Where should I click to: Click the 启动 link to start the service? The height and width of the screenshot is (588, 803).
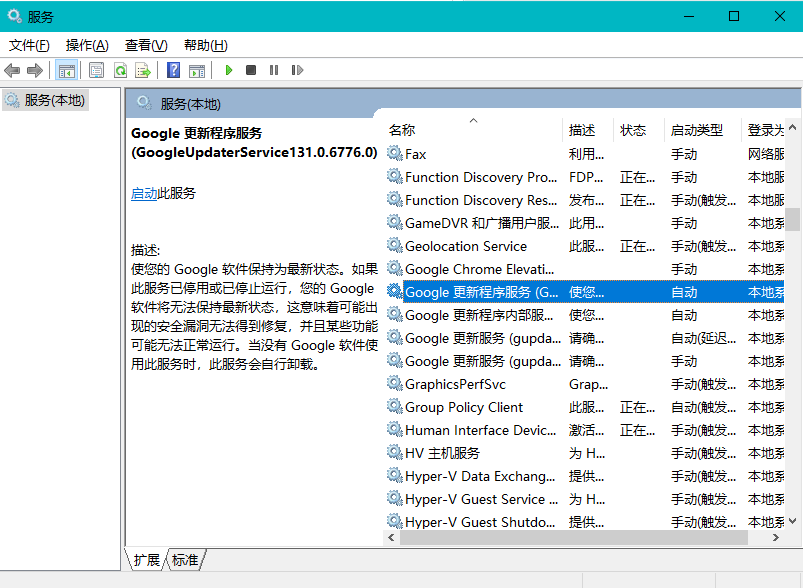pyautogui.click(x=144, y=194)
